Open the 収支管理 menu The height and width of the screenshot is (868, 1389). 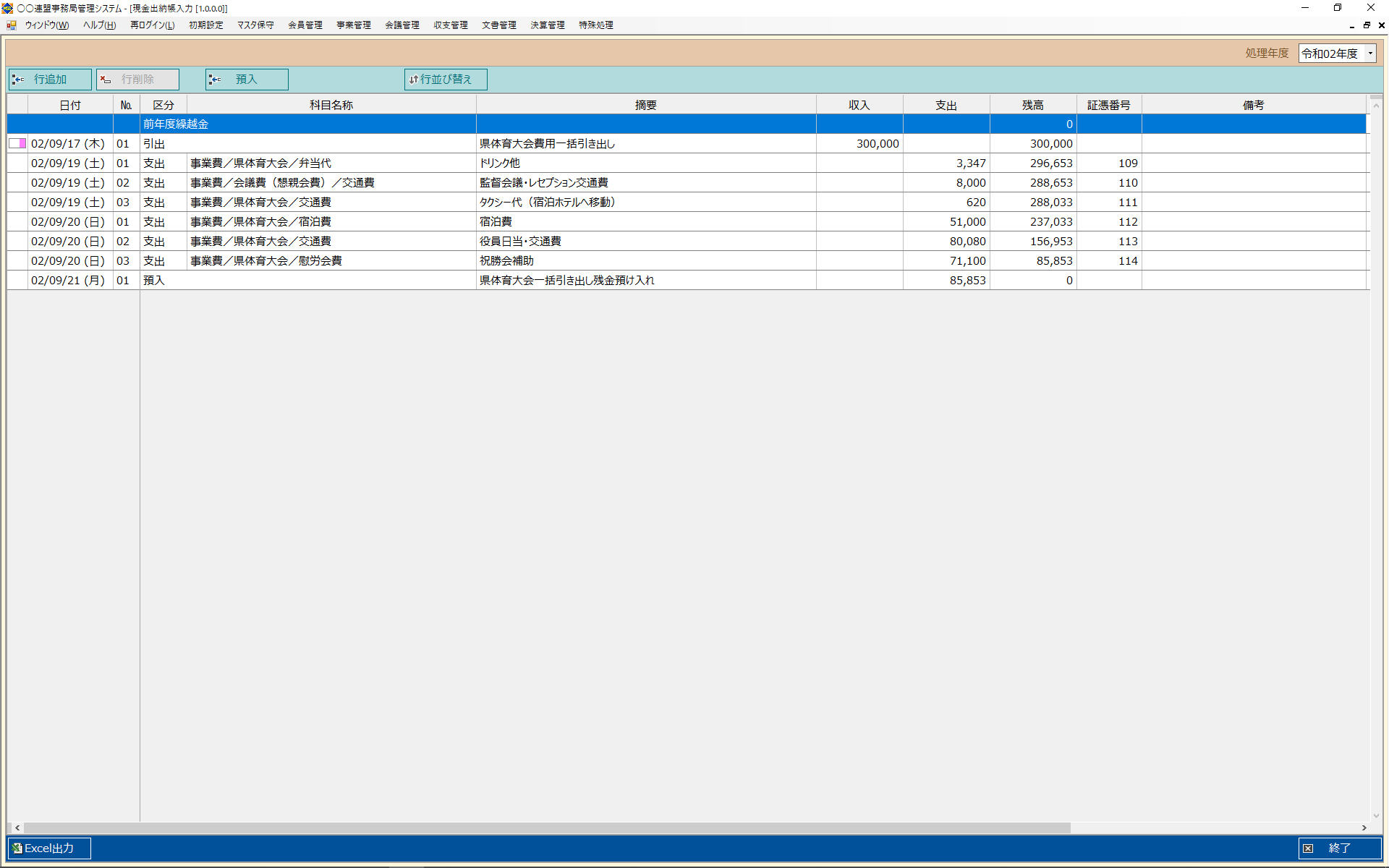(x=450, y=25)
